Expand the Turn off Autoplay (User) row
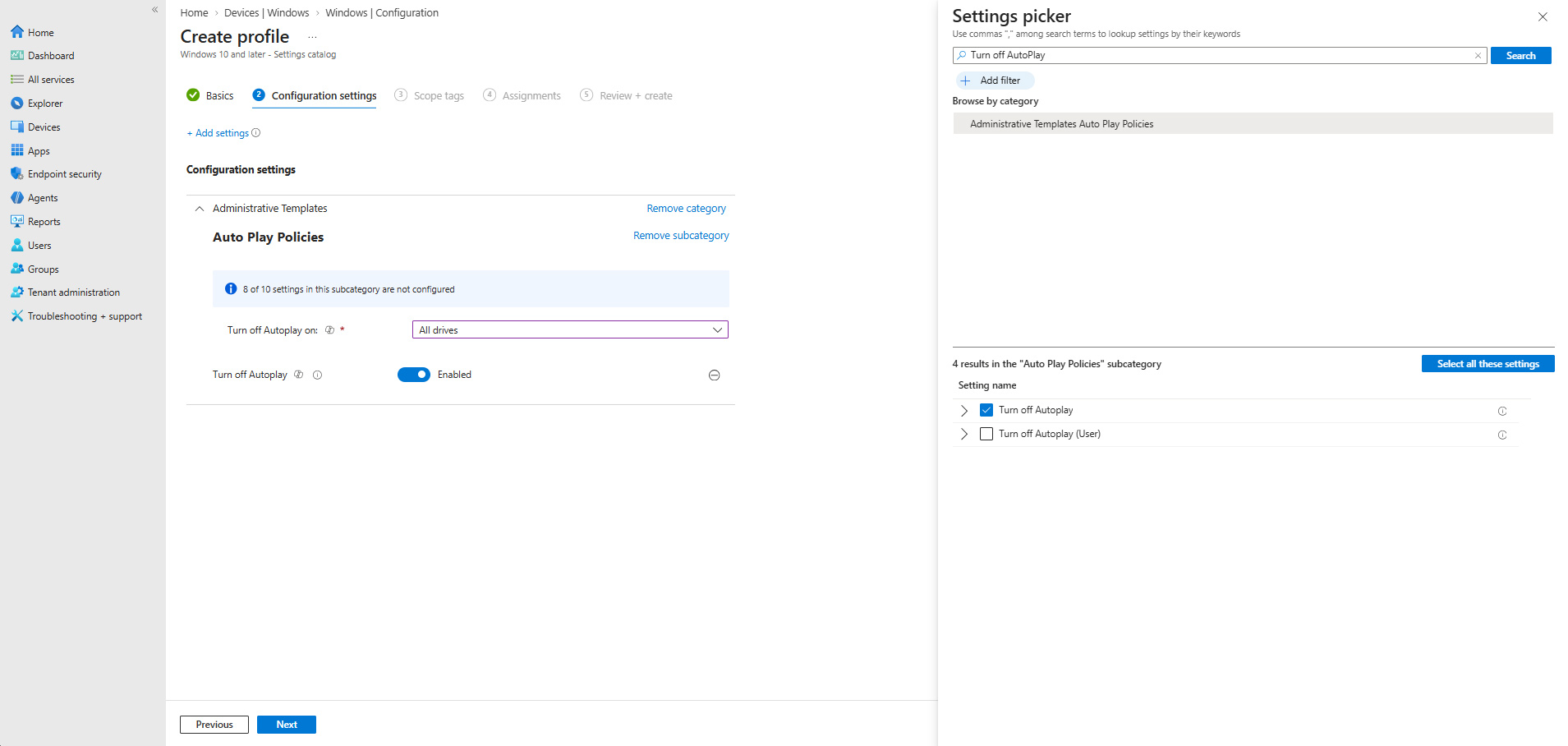The width and height of the screenshot is (1568, 746). tap(964, 434)
